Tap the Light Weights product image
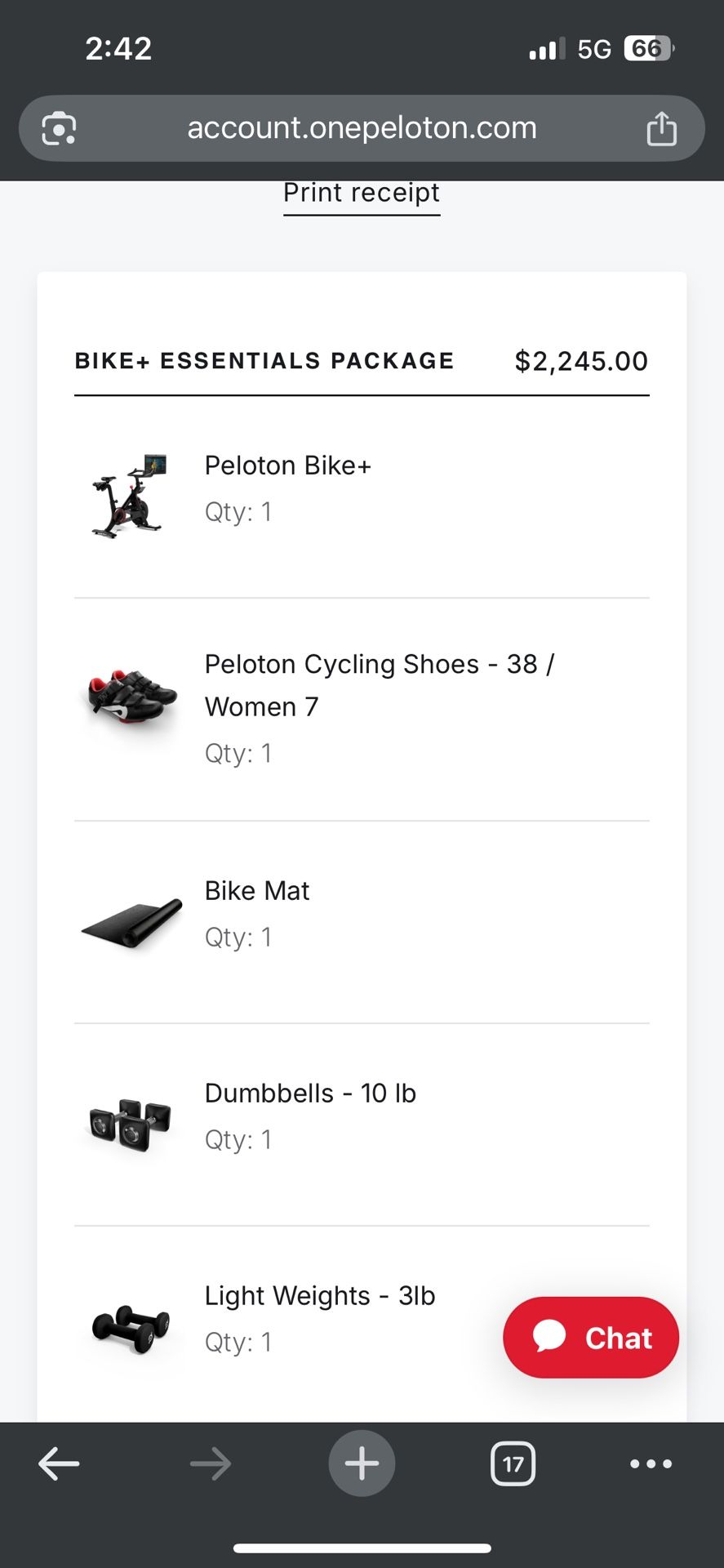The image size is (724, 1568). [x=131, y=1327]
